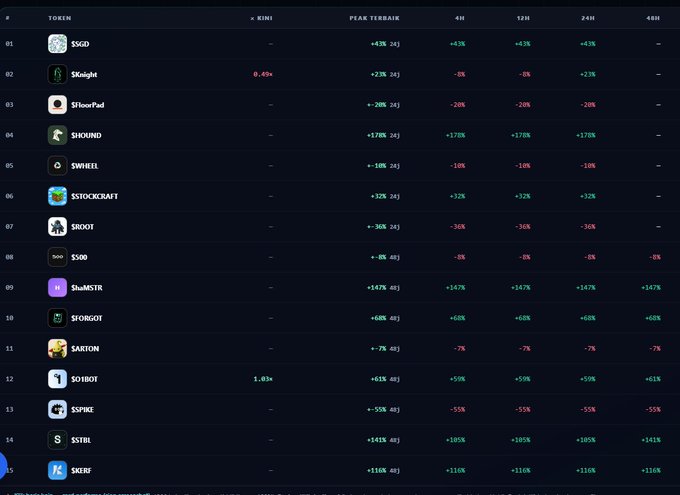Click $STOCKCRAFT's +32% 4H value
This screenshot has width=680, height=495.
tap(458, 196)
